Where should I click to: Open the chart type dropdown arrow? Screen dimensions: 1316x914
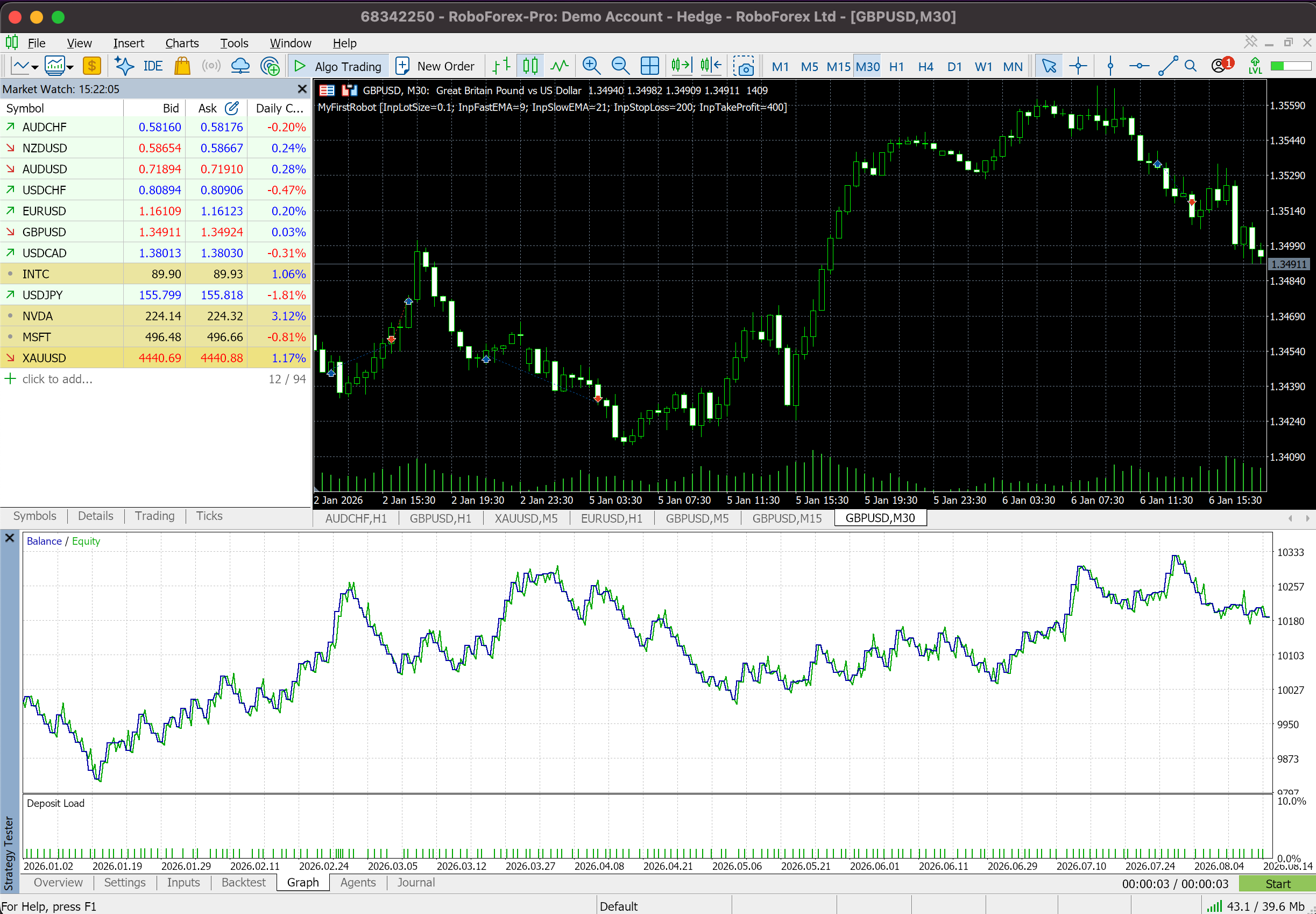coord(35,68)
